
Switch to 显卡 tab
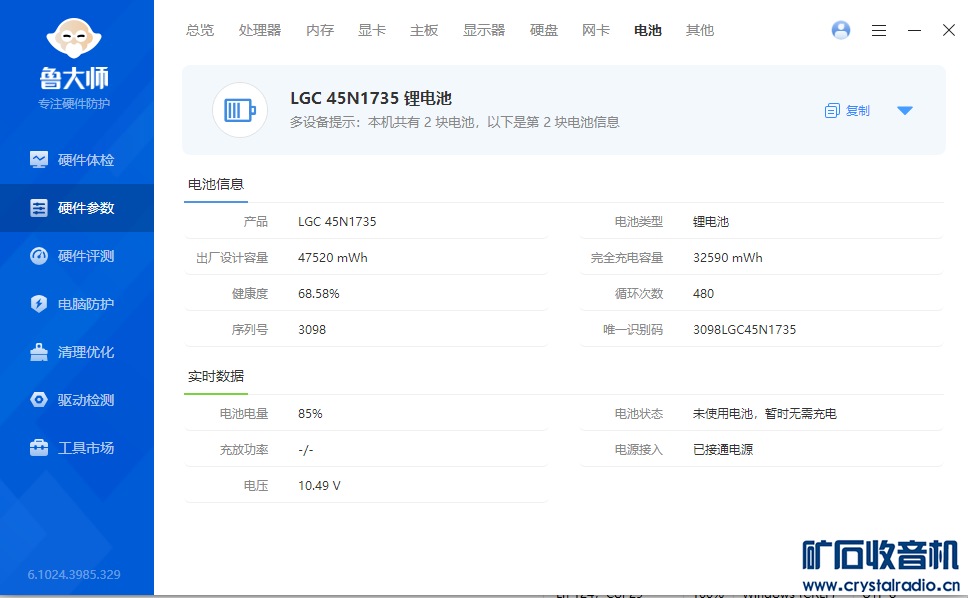(372, 30)
